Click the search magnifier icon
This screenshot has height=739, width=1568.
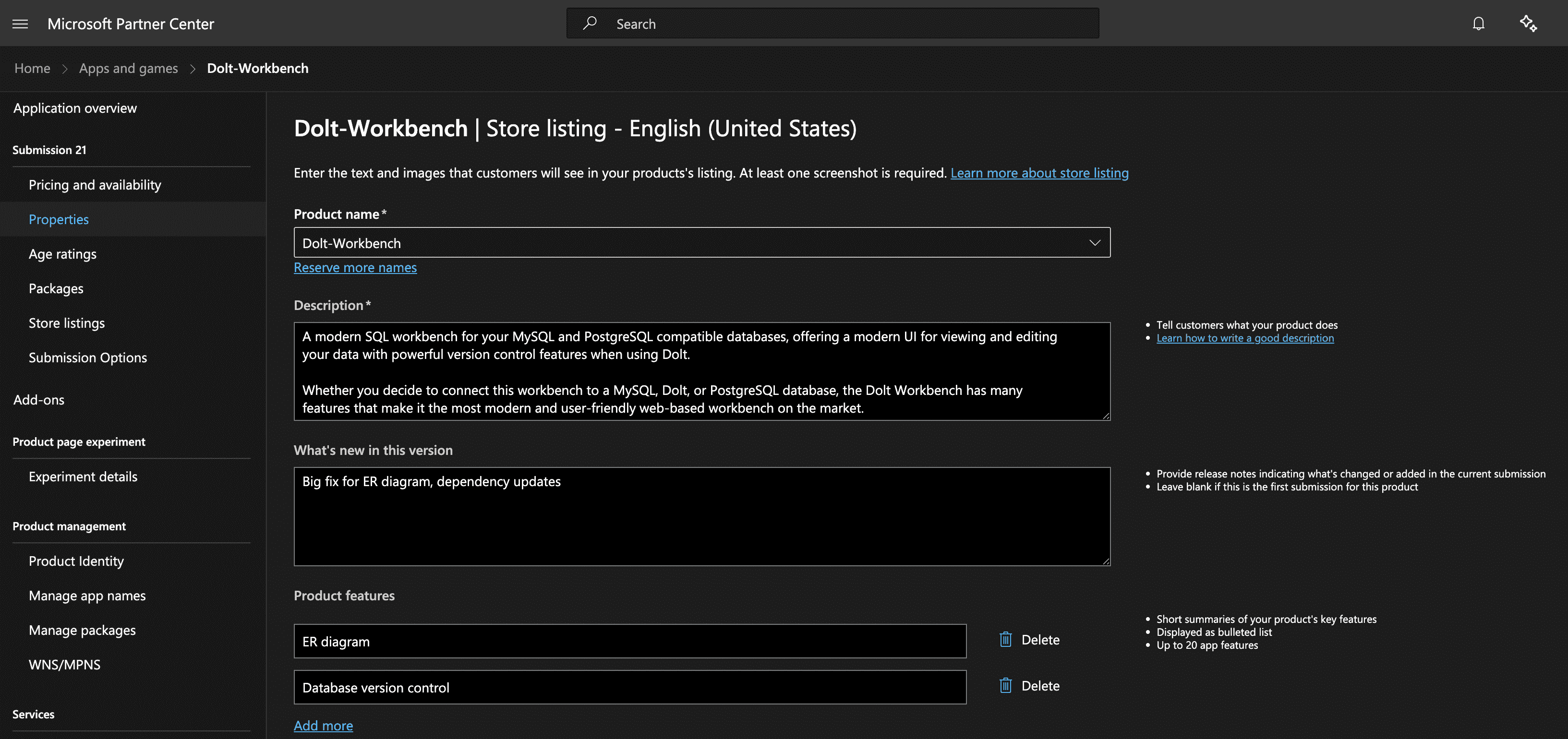click(x=589, y=23)
